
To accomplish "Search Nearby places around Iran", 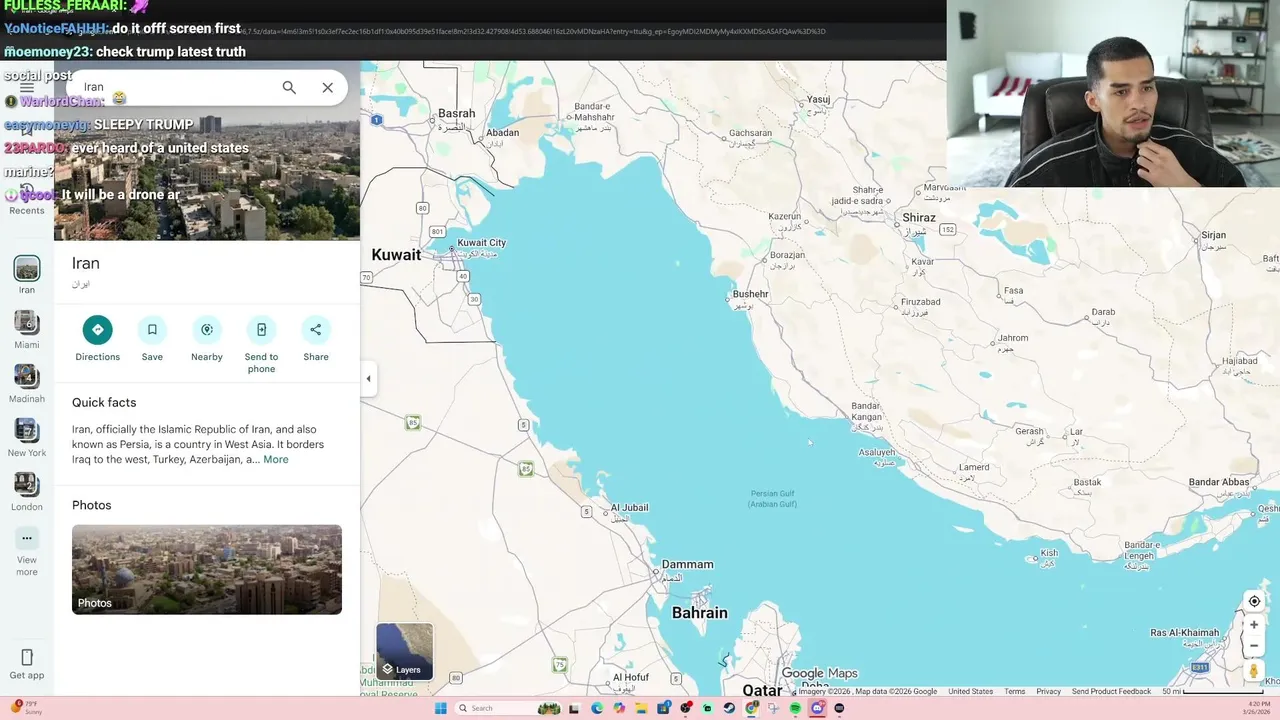I will (x=207, y=339).
